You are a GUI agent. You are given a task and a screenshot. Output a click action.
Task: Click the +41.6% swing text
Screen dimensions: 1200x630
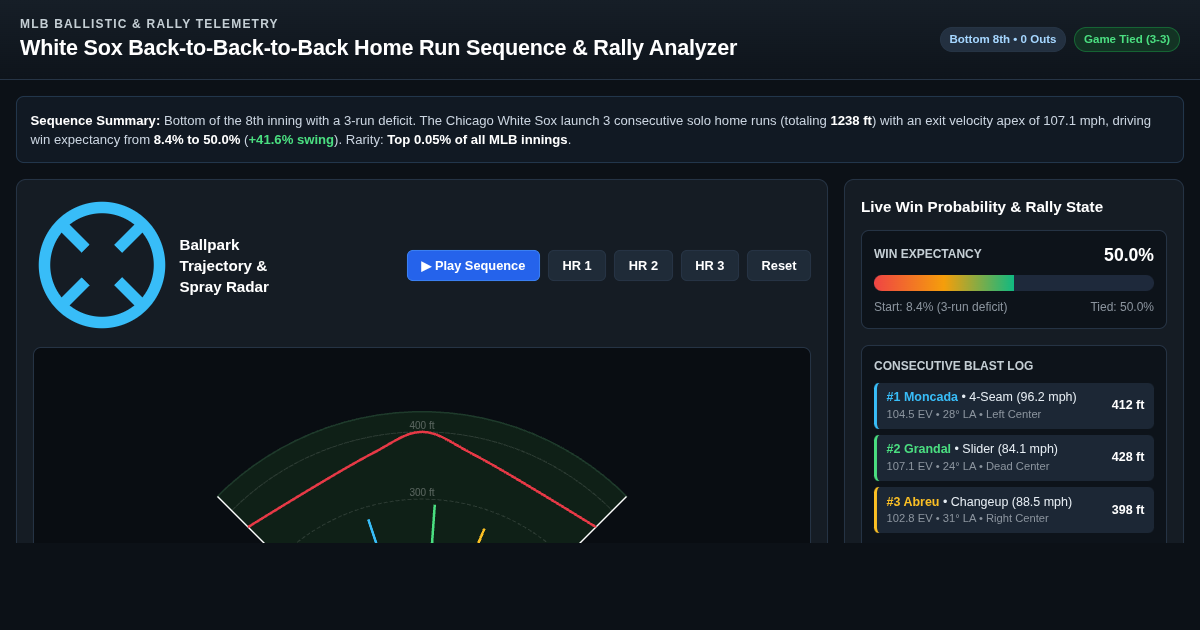coord(291,140)
